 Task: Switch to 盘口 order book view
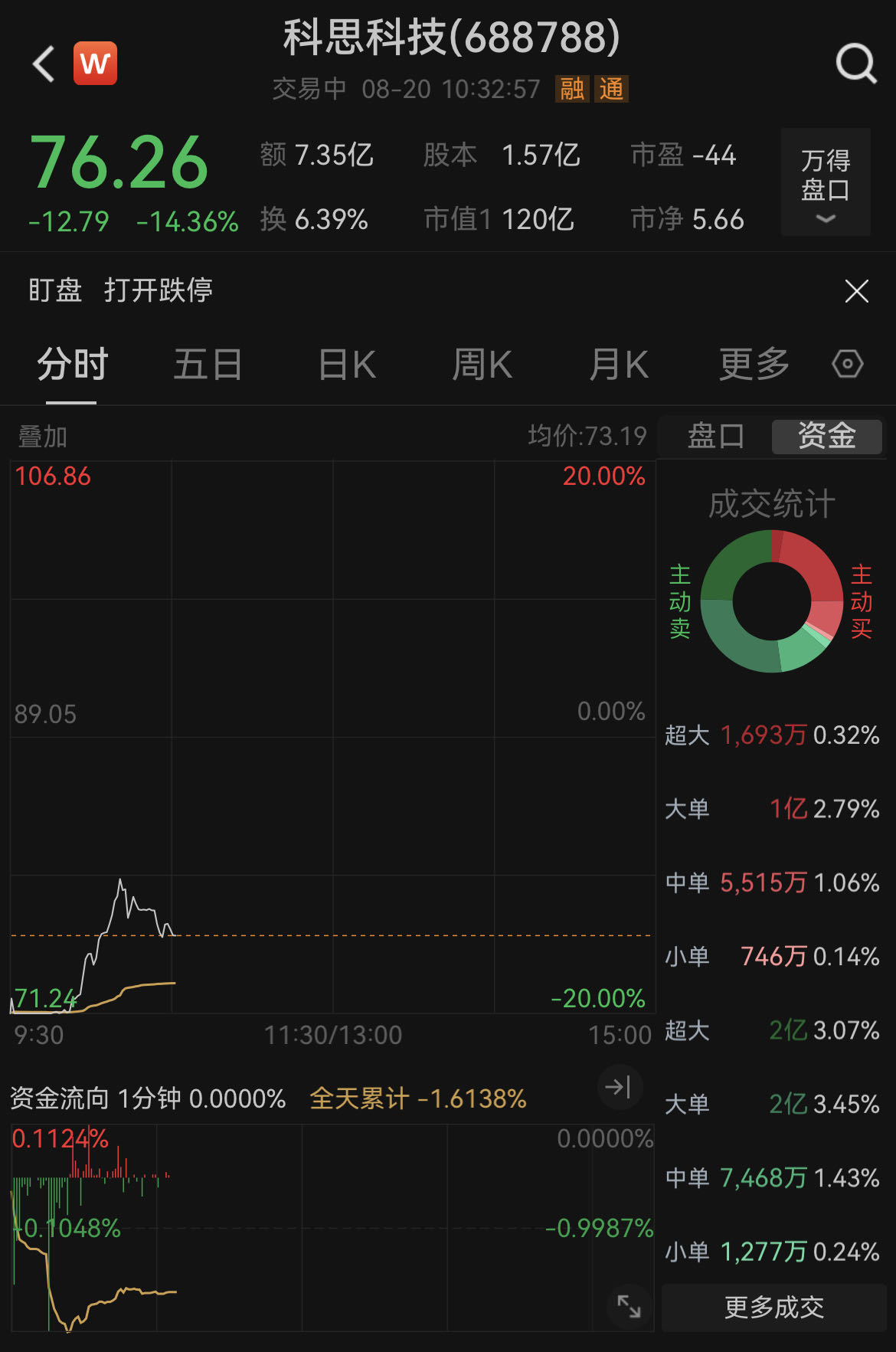(x=715, y=436)
